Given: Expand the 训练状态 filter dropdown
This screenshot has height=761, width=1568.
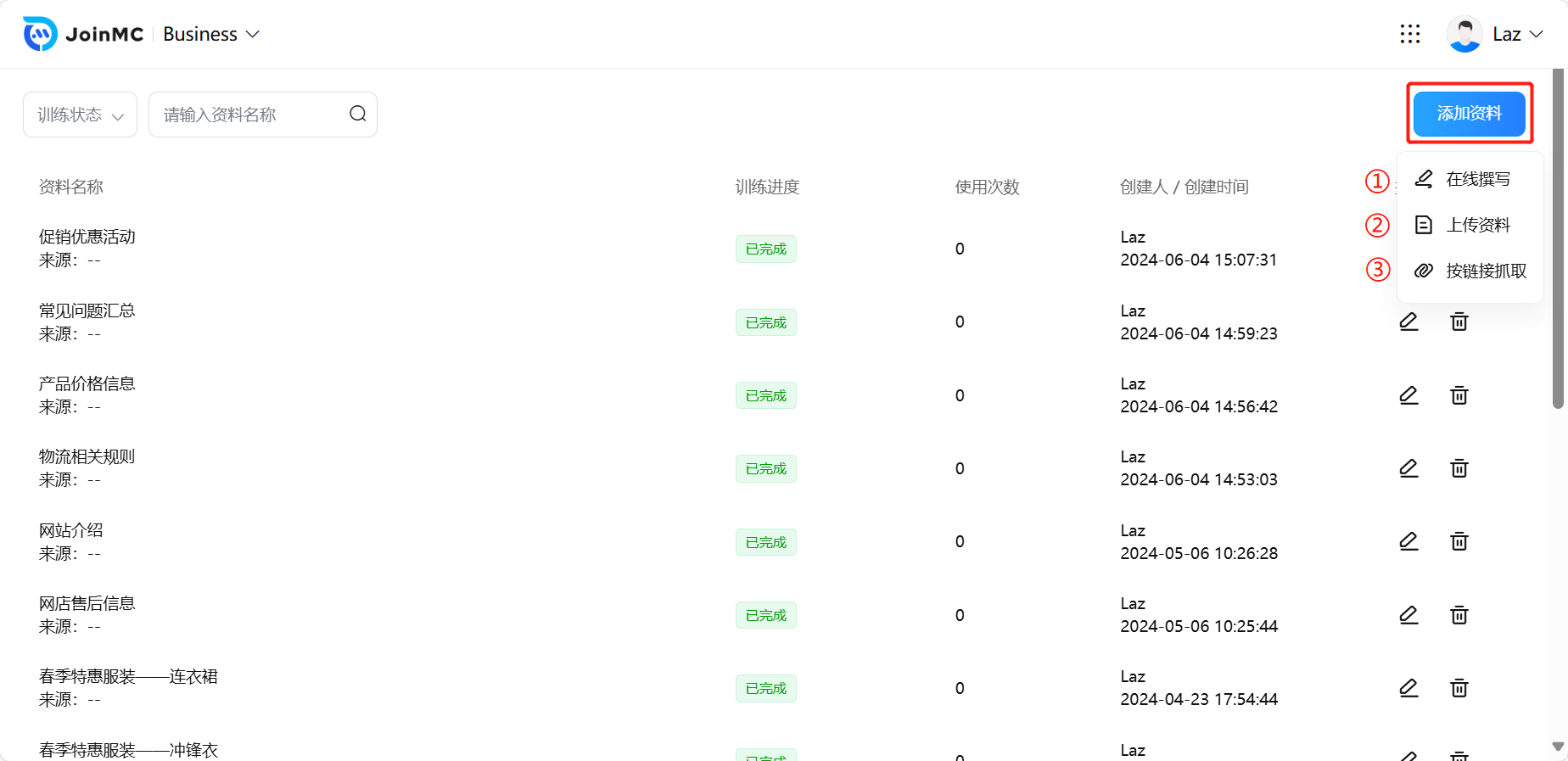Looking at the screenshot, I should pyautogui.click(x=80, y=115).
